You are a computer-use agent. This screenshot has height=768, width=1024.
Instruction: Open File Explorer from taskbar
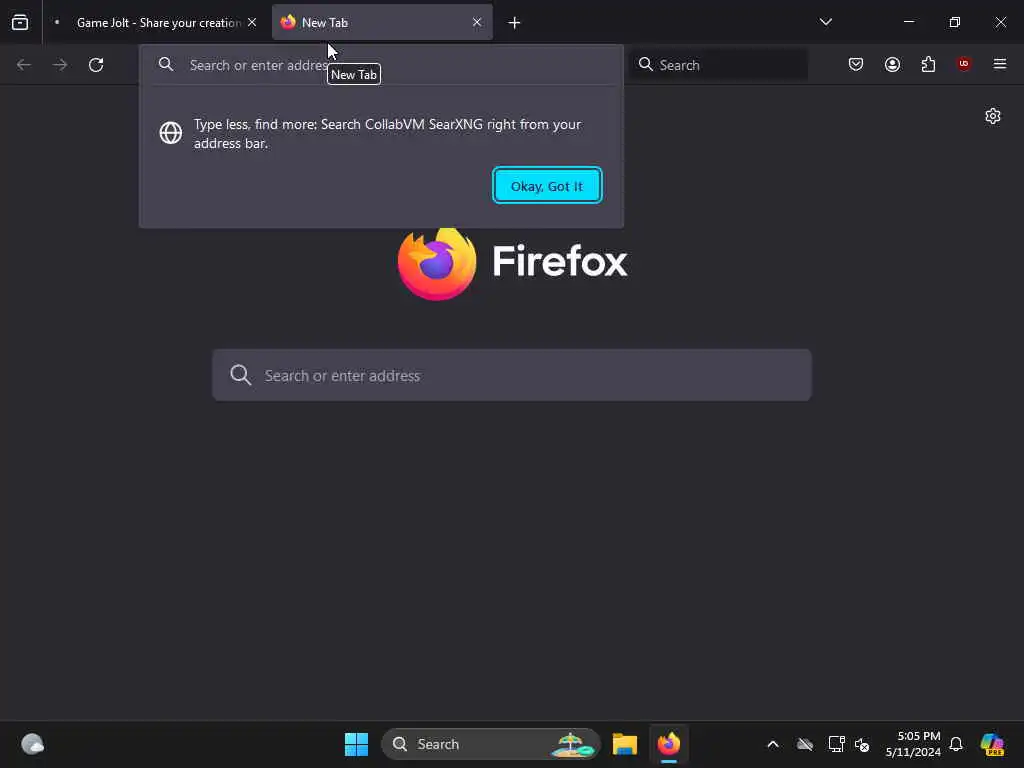pos(625,744)
